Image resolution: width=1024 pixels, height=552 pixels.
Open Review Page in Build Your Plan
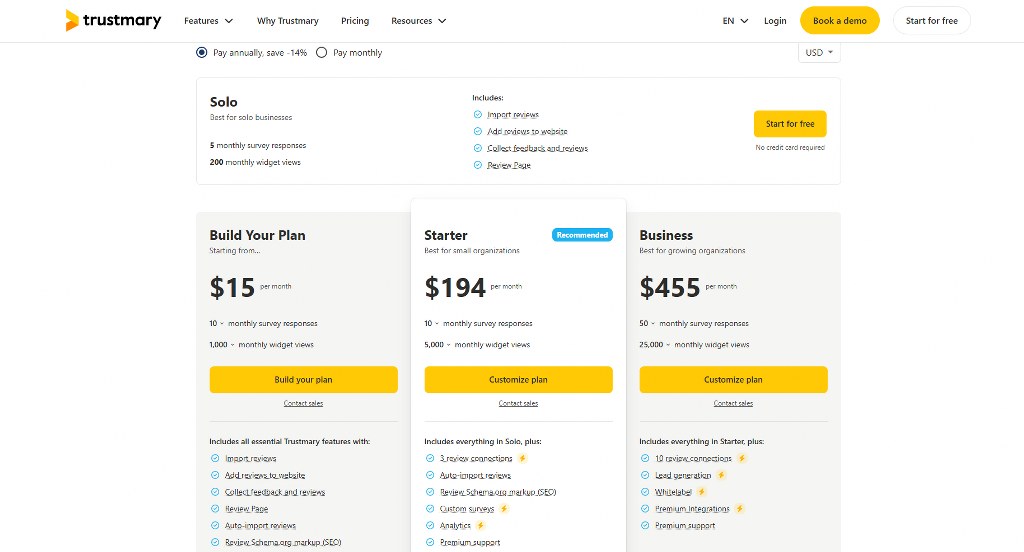point(246,509)
